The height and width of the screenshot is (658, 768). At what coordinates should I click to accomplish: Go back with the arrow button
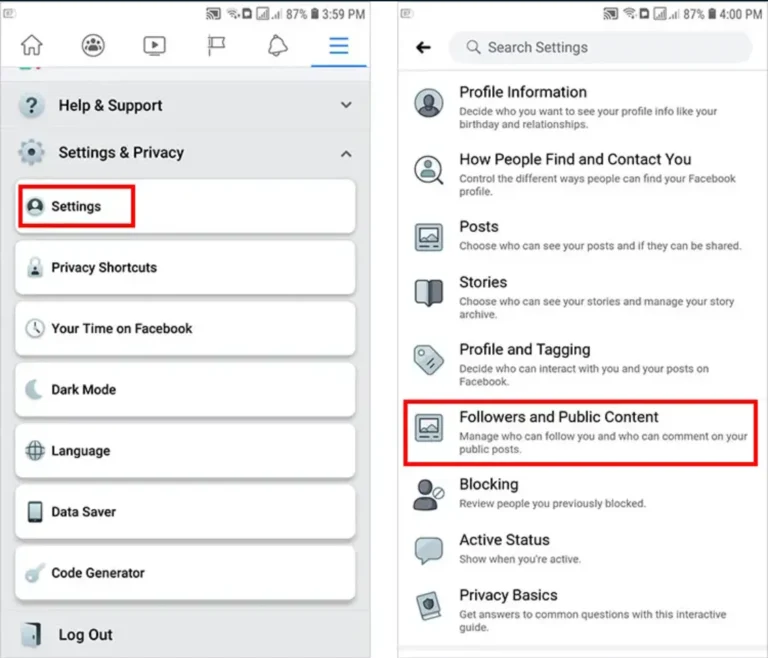(423, 47)
